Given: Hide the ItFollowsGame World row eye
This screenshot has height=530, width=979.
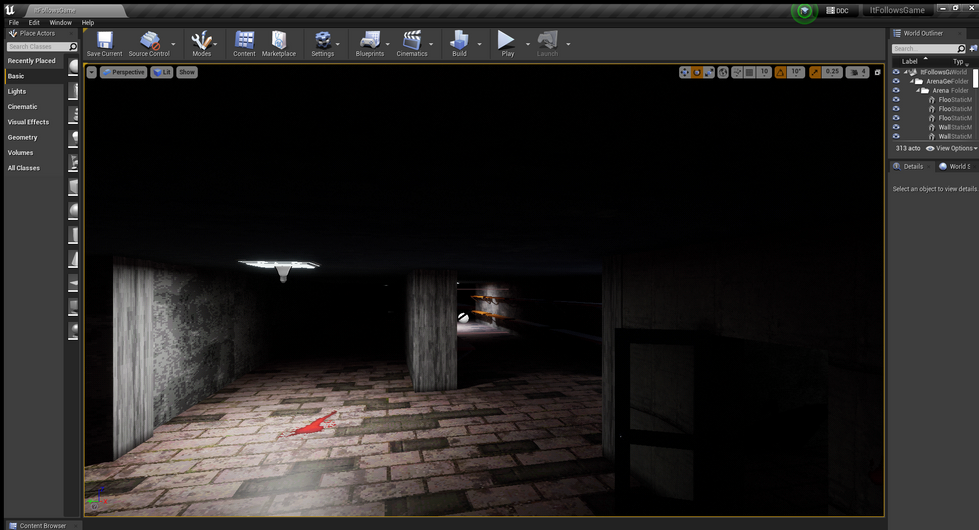Looking at the screenshot, I should [896, 72].
